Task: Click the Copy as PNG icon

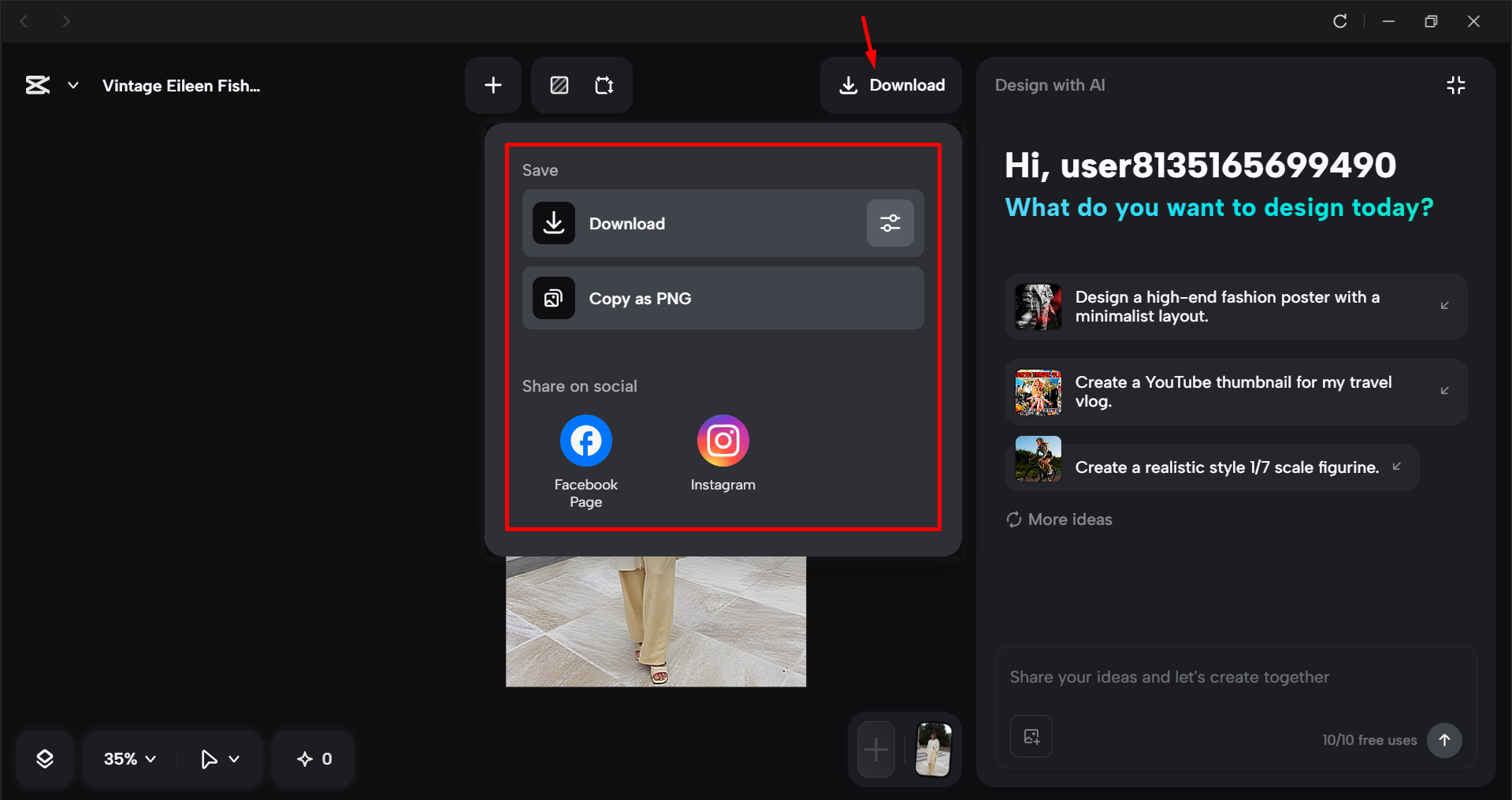Action: pos(554,298)
